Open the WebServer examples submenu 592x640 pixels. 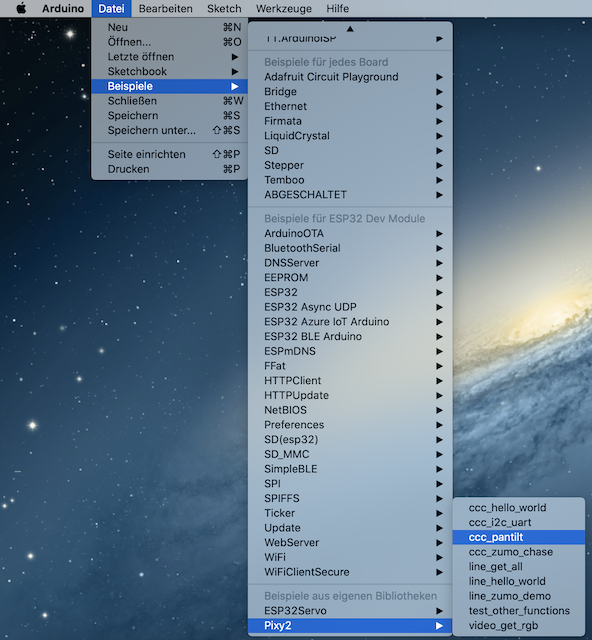(350, 542)
